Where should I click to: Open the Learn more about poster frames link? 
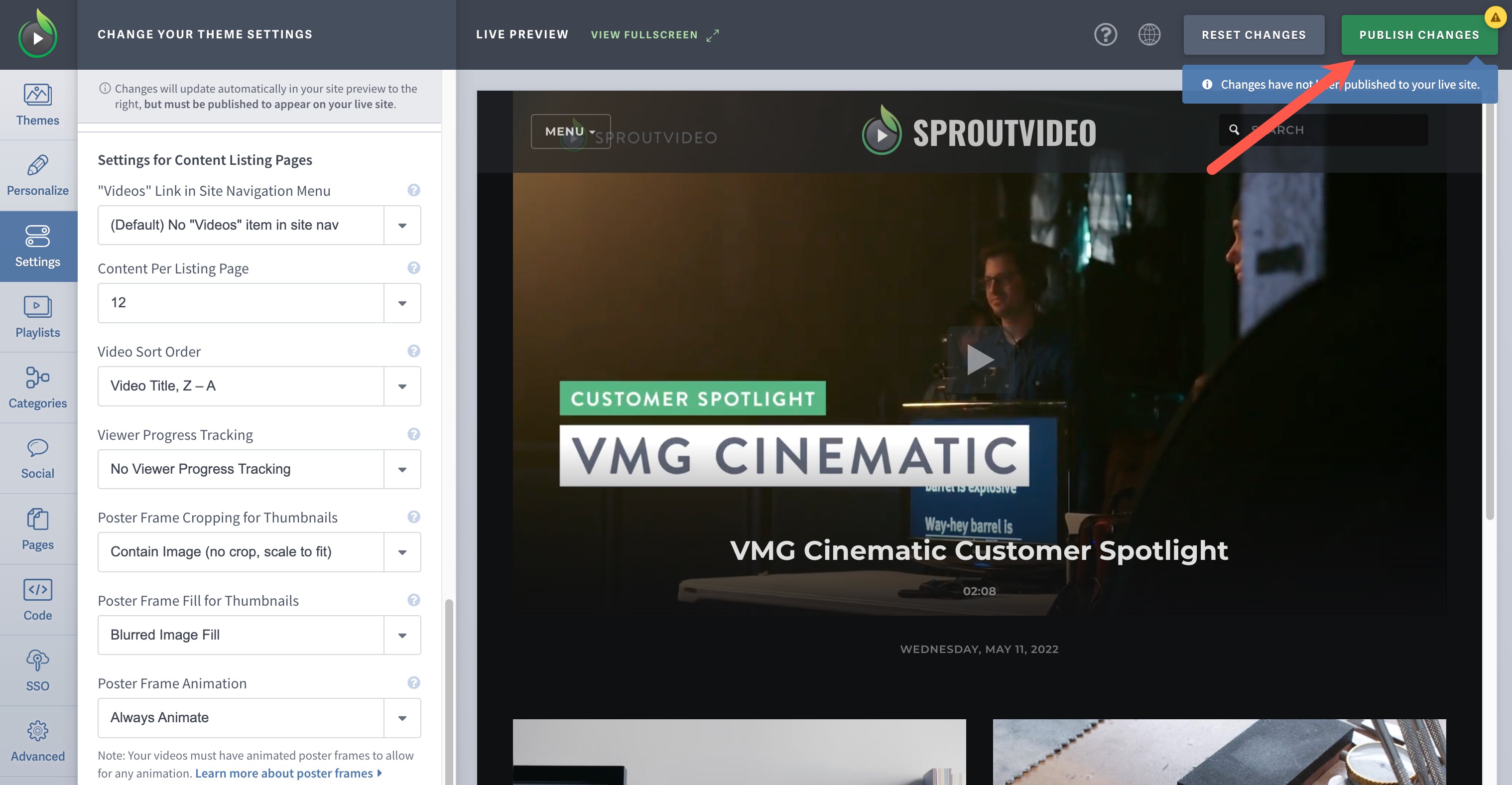coord(288,773)
